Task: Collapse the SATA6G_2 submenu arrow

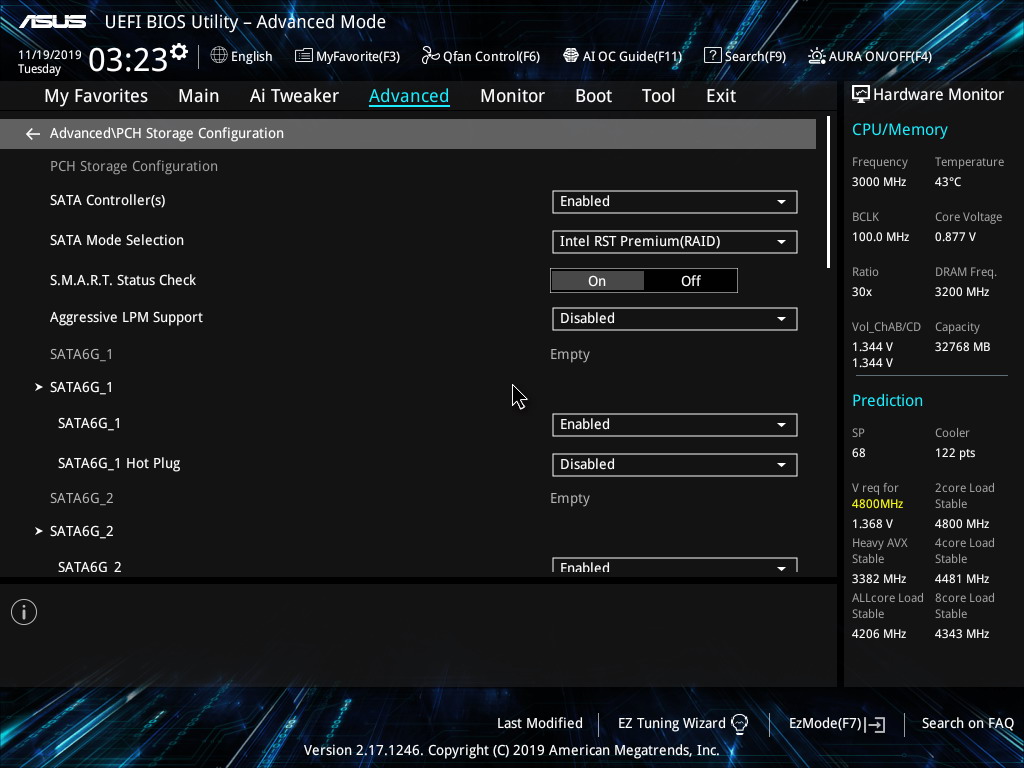Action: click(x=39, y=531)
